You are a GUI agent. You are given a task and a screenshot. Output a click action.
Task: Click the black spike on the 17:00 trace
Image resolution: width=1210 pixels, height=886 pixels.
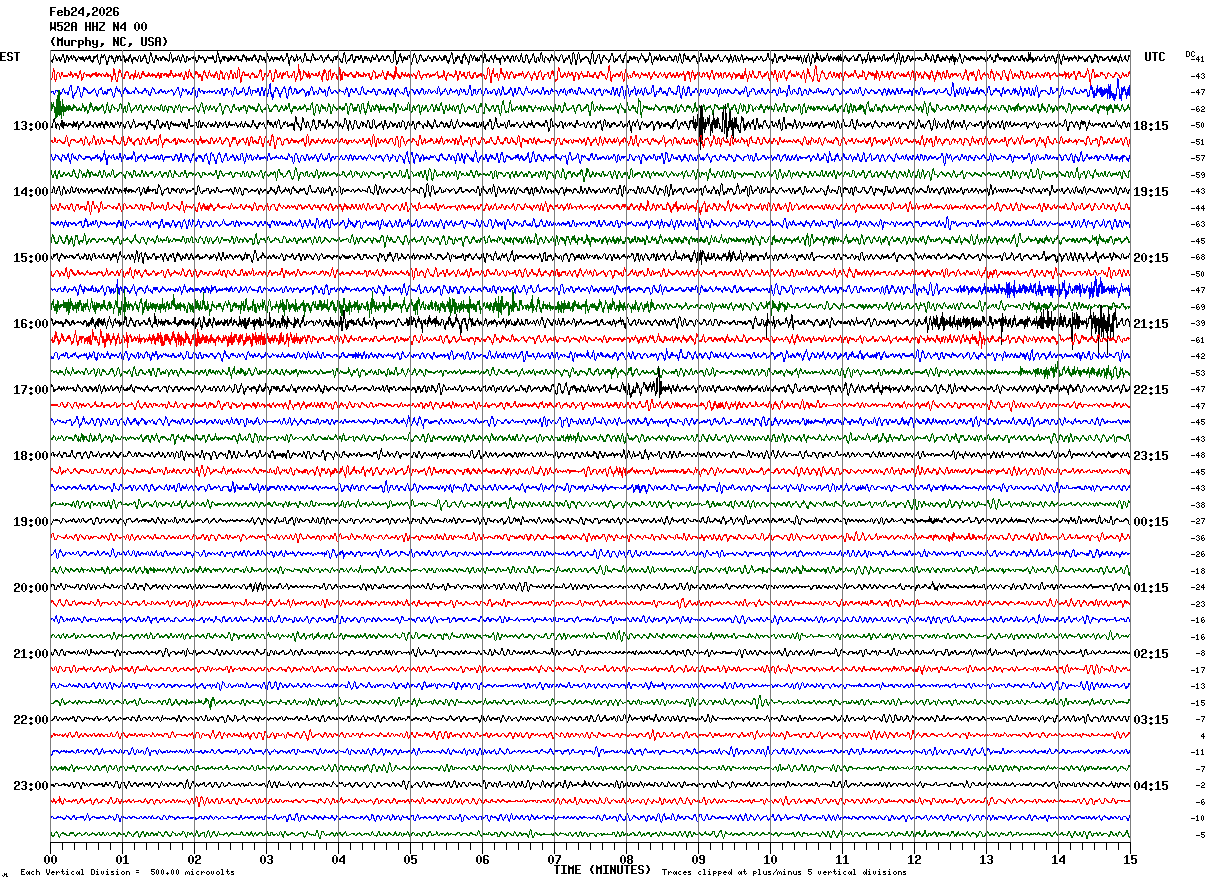pos(657,383)
